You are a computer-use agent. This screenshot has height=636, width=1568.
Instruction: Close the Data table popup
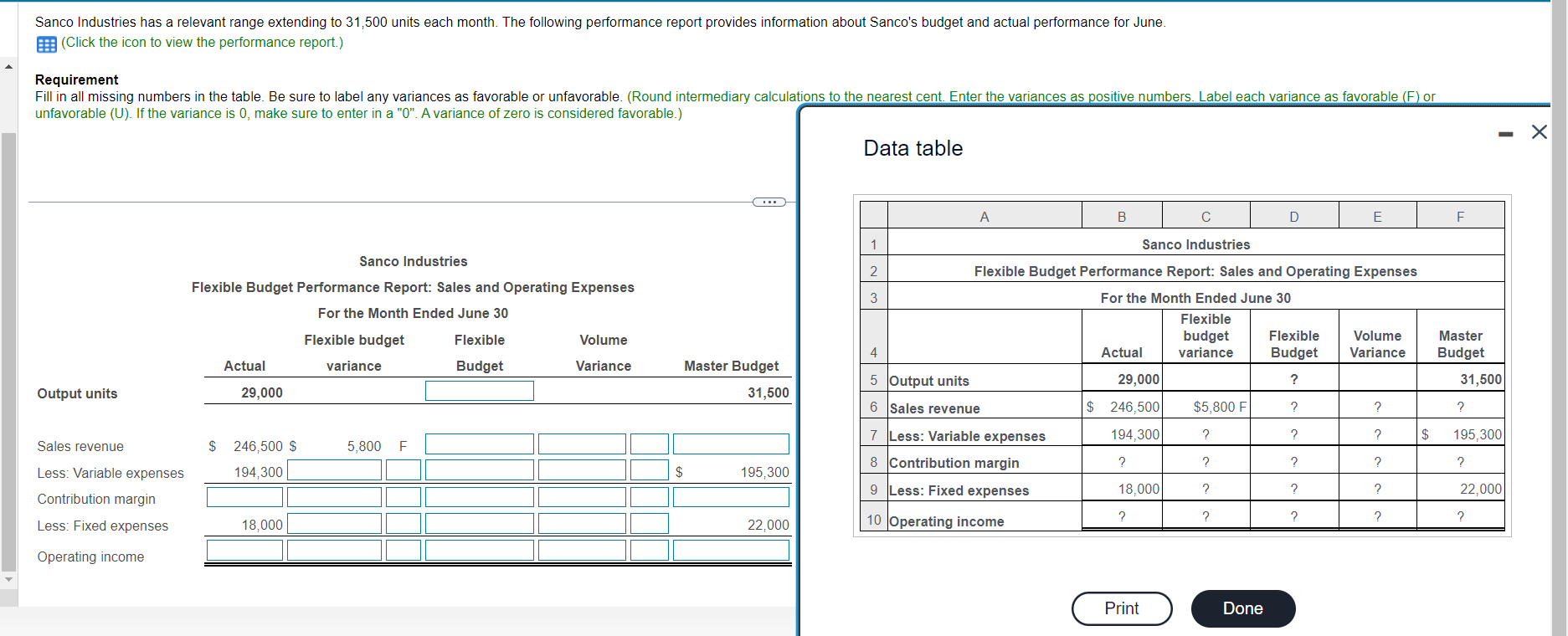point(1539,131)
